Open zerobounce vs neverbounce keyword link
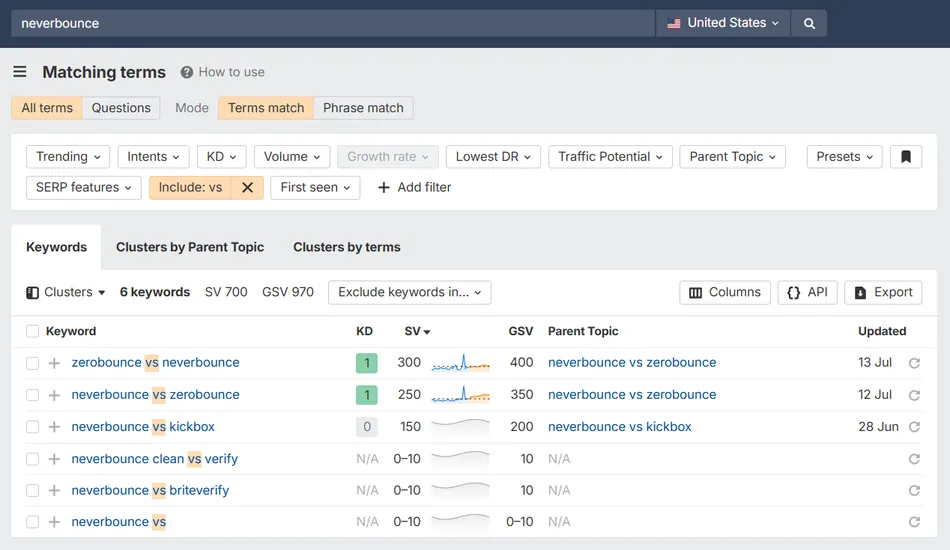The image size is (950, 550). pyautogui.click(x=155, y=362)
